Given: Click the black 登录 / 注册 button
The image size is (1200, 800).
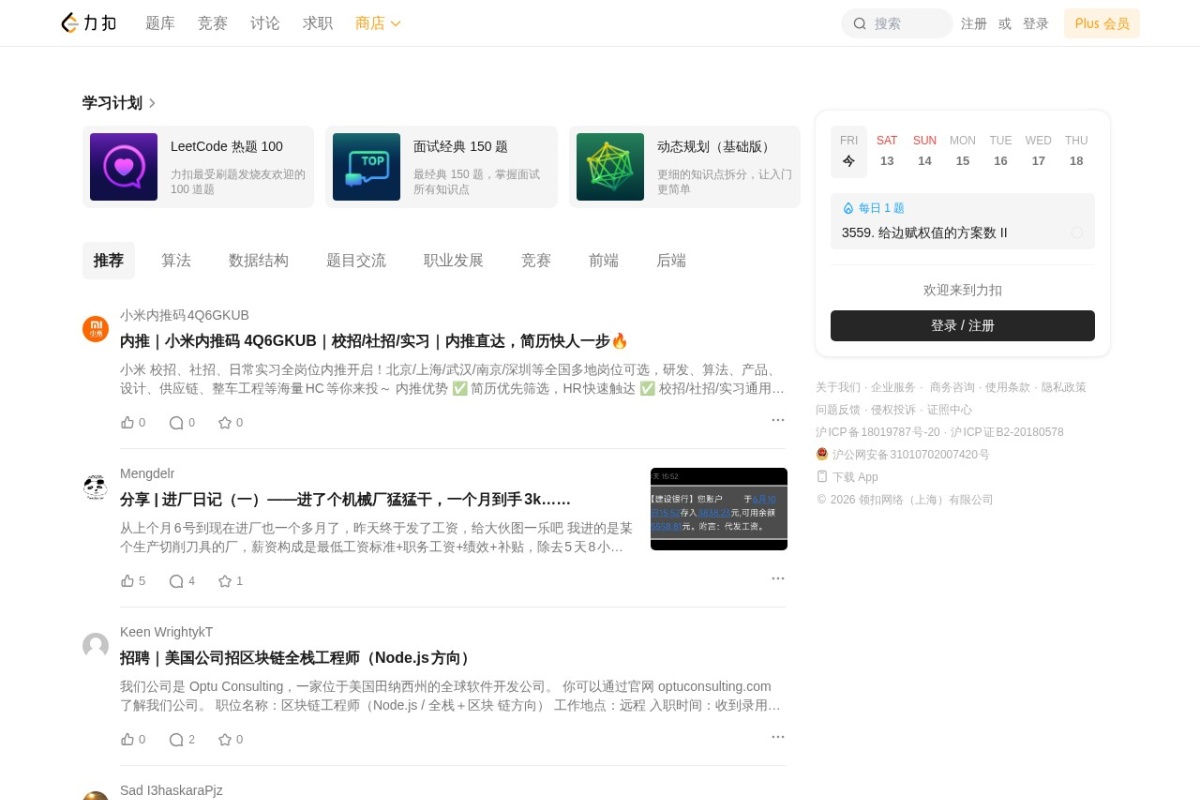Looking at the screenshot, I should [962, 326].
